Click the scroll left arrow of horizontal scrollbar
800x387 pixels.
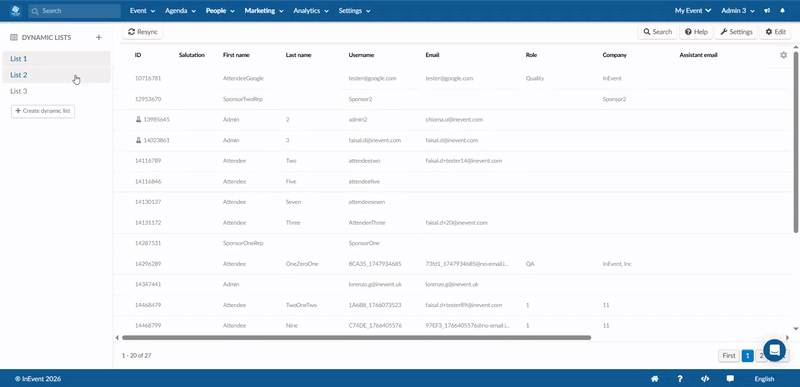pos(117,338)
